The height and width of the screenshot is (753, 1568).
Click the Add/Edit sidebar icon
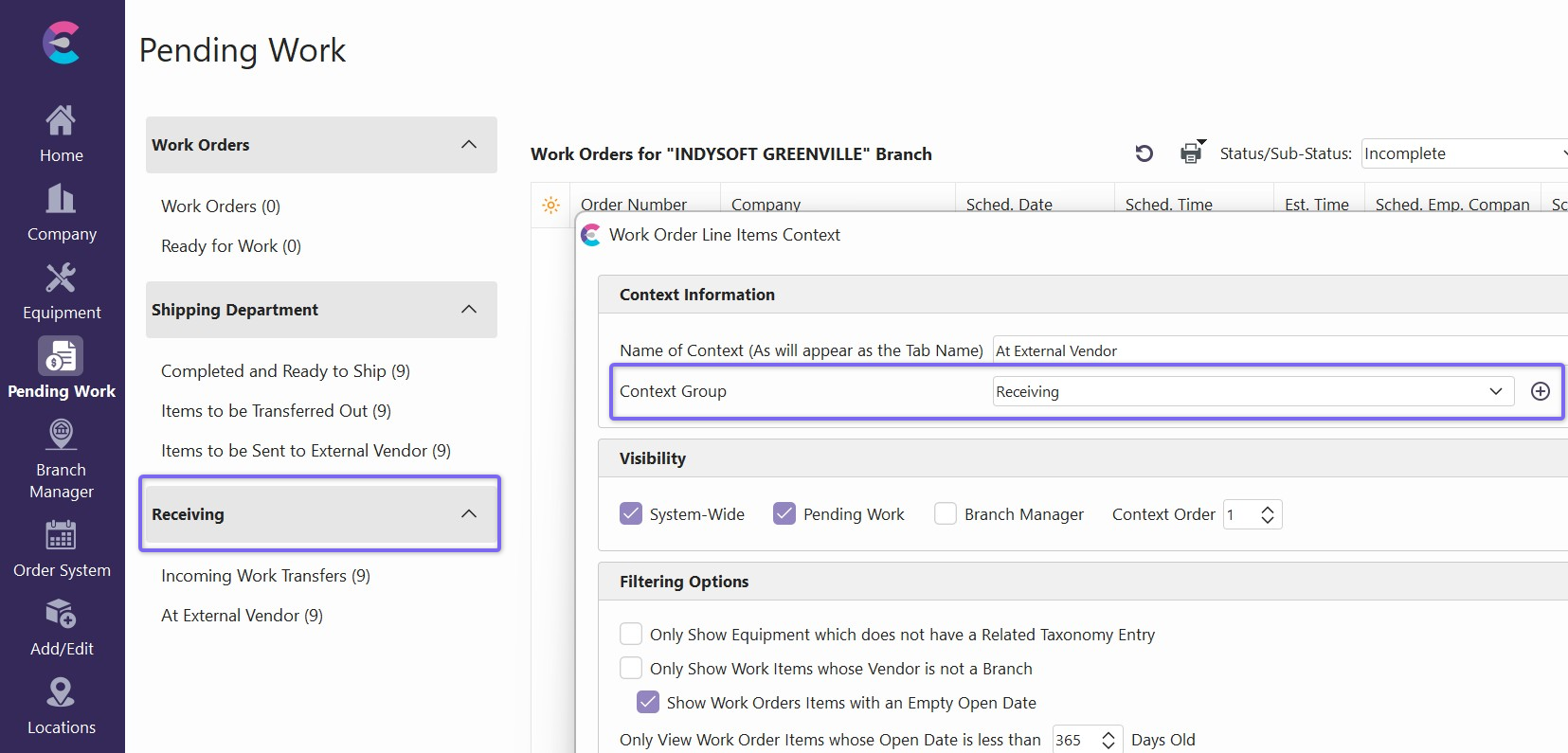[x=61, y=615]
